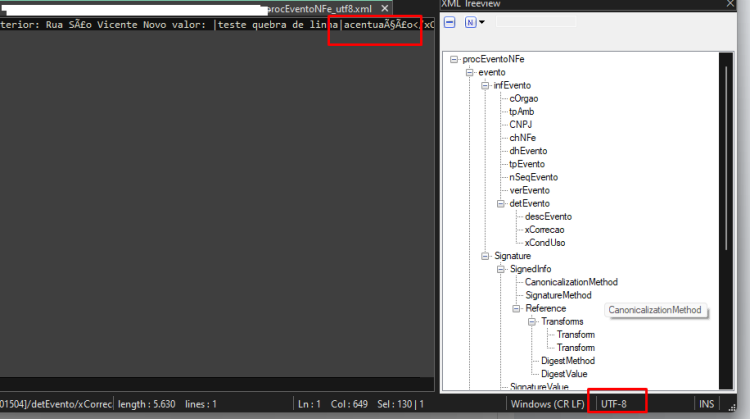Click Windows (CR LF) line ending indicator
This screenshot has width=750, height=419.
click(x=548, y=404)
